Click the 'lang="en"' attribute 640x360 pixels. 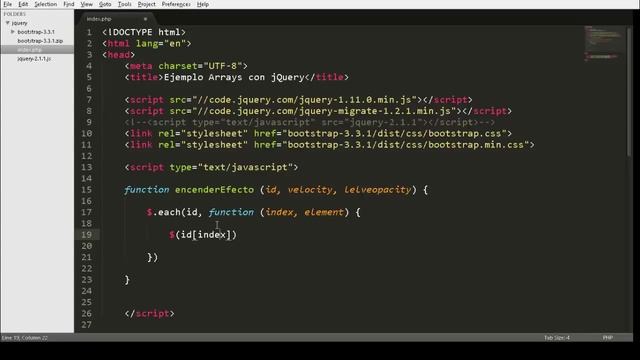point(161,43)
